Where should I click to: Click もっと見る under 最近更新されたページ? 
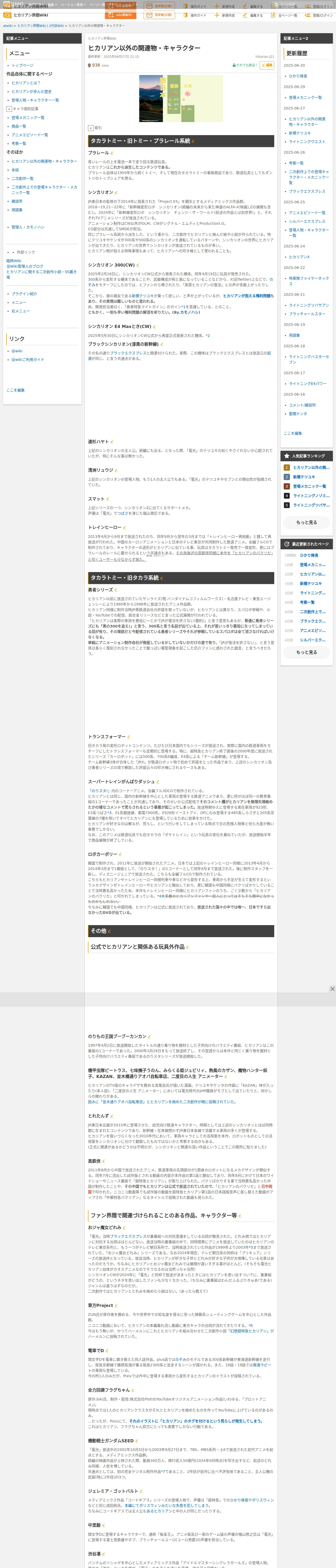[x=307, y=652]
